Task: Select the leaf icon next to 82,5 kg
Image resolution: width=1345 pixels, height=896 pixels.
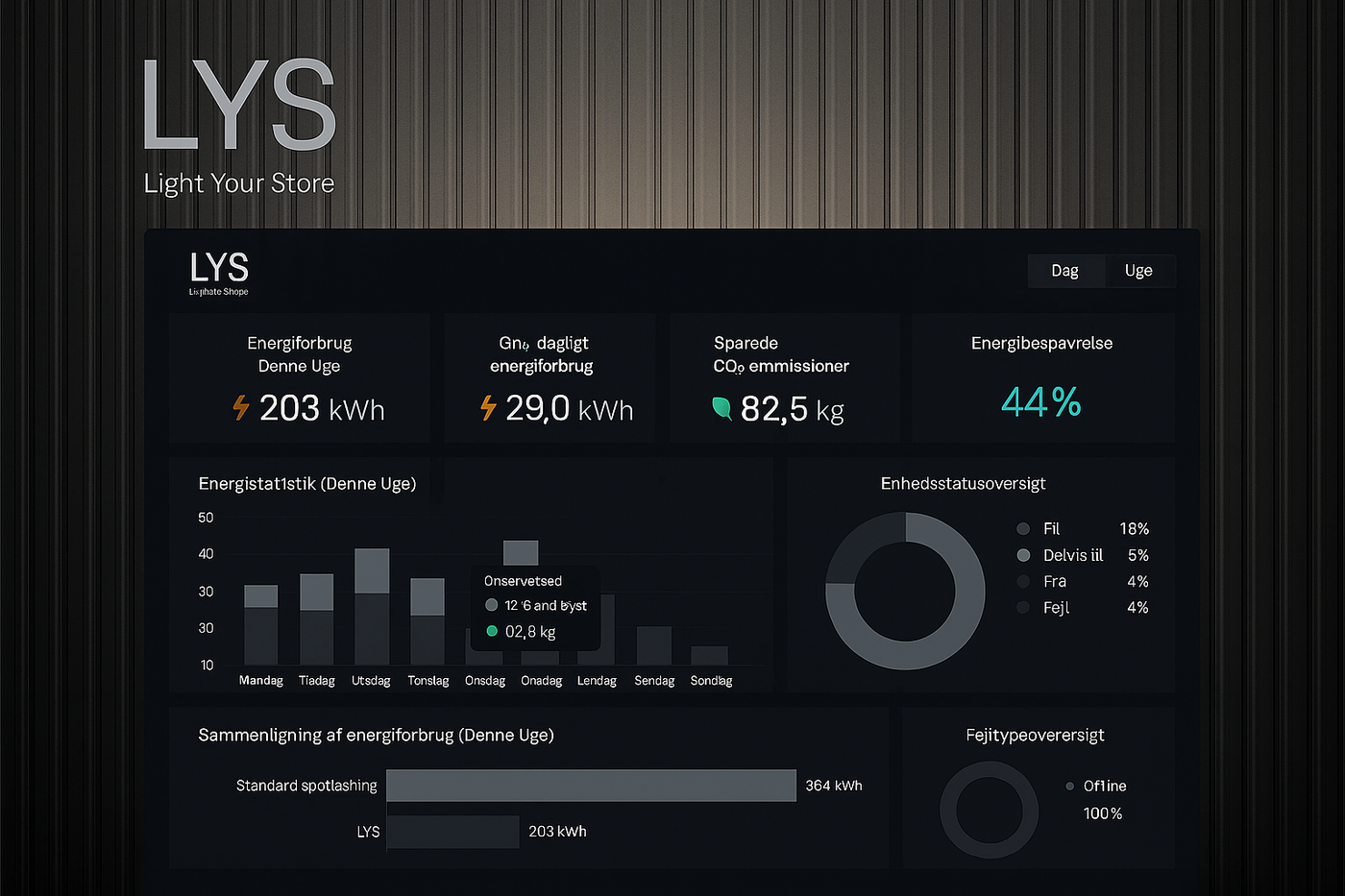Action: [721, 408]
